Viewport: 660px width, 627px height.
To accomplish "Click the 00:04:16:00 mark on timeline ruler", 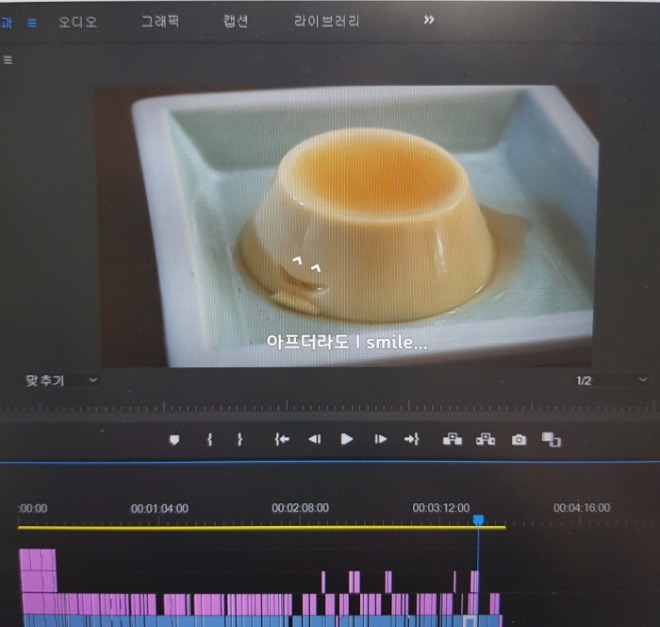I will 581,508.
